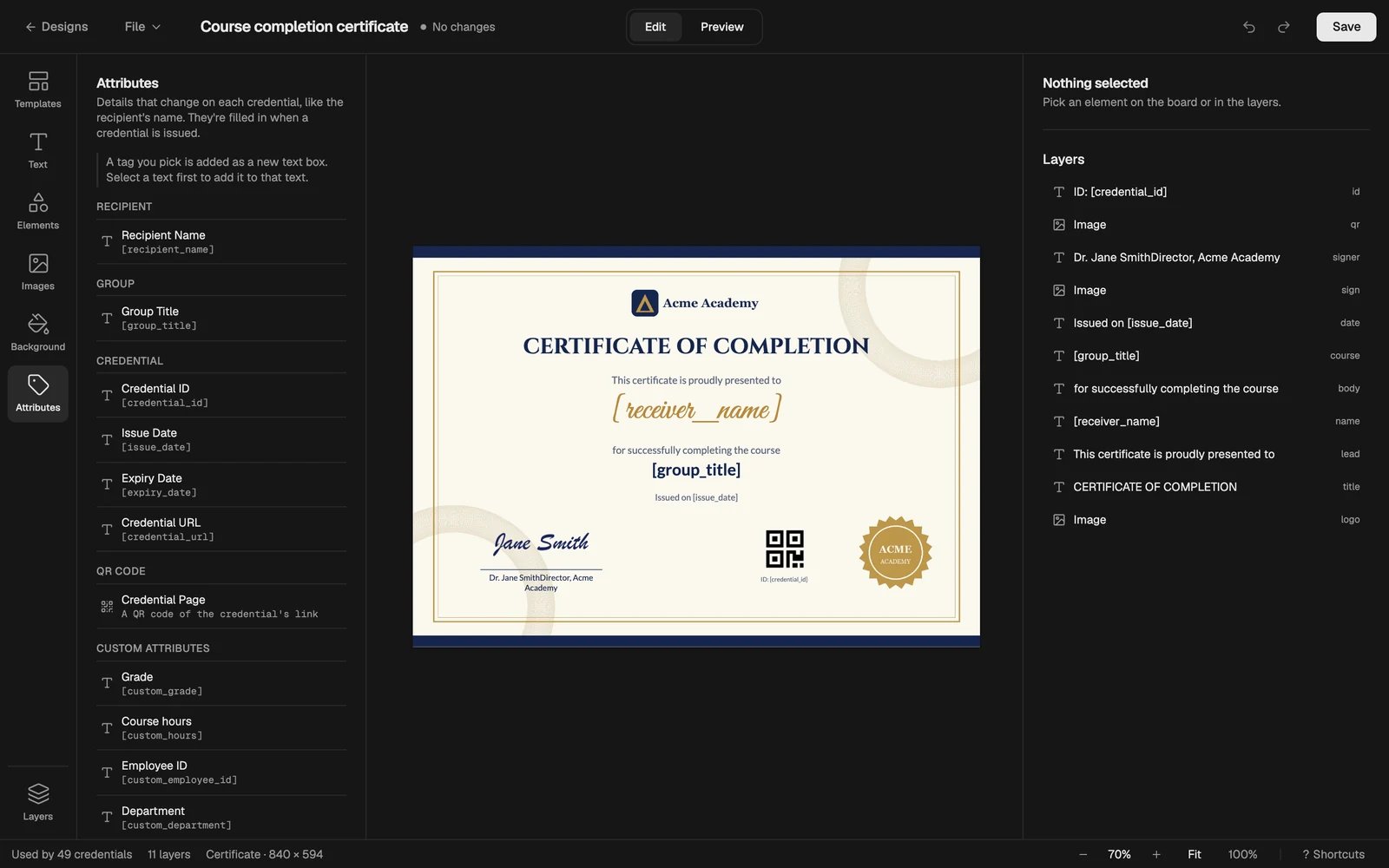Insert the Issue Date attribute
Screen dimensions: 1389x868
click(x=221, y=439)
